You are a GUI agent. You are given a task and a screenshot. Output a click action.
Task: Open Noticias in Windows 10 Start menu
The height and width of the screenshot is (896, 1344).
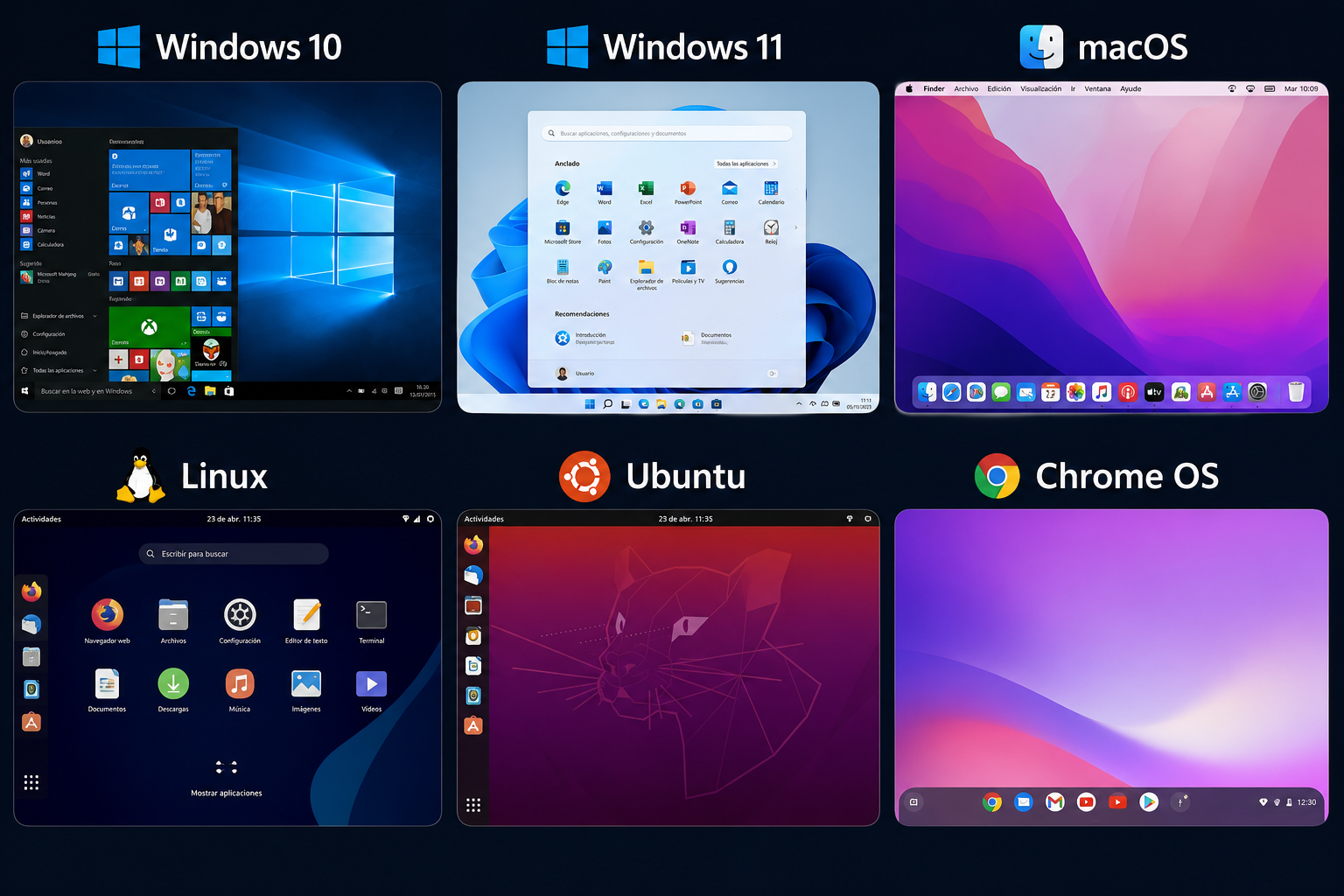point(38,217)
